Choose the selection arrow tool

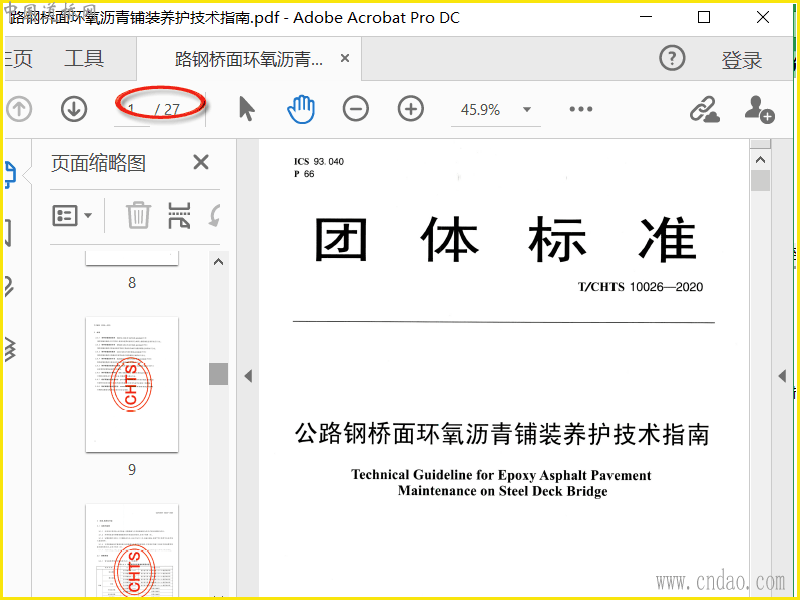point(247,109)
